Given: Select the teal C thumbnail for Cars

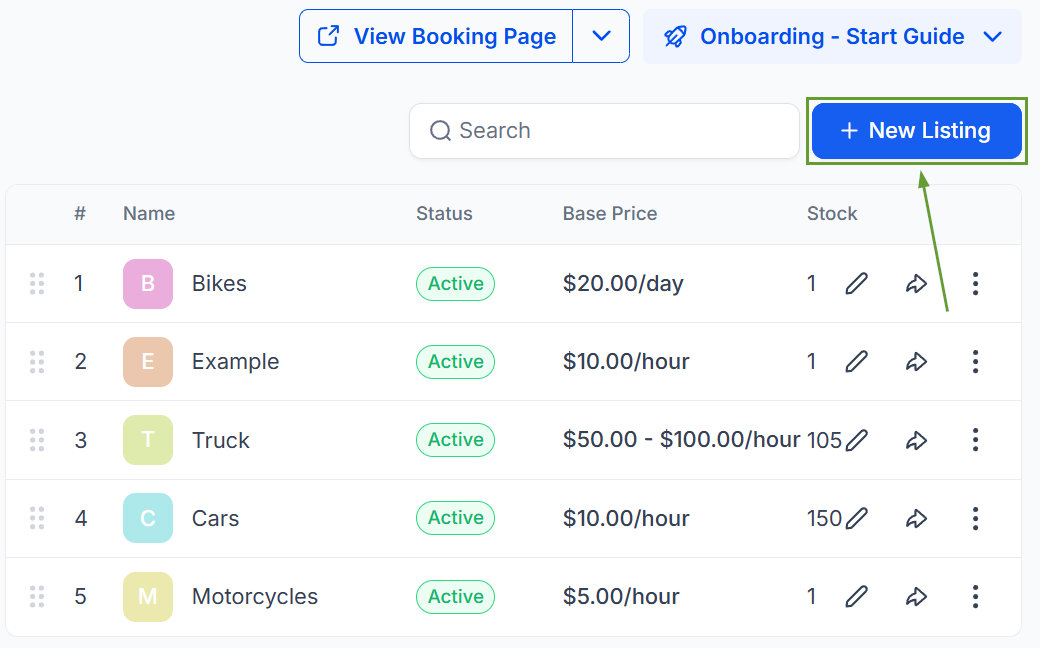Looking at the screenshot, I should coord(148,518).
